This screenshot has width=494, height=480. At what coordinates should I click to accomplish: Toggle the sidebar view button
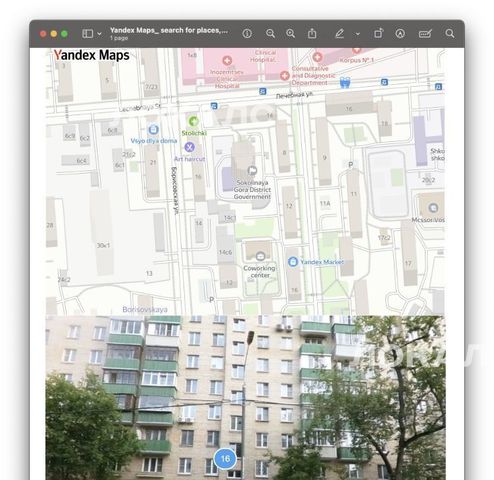(88, 34)
